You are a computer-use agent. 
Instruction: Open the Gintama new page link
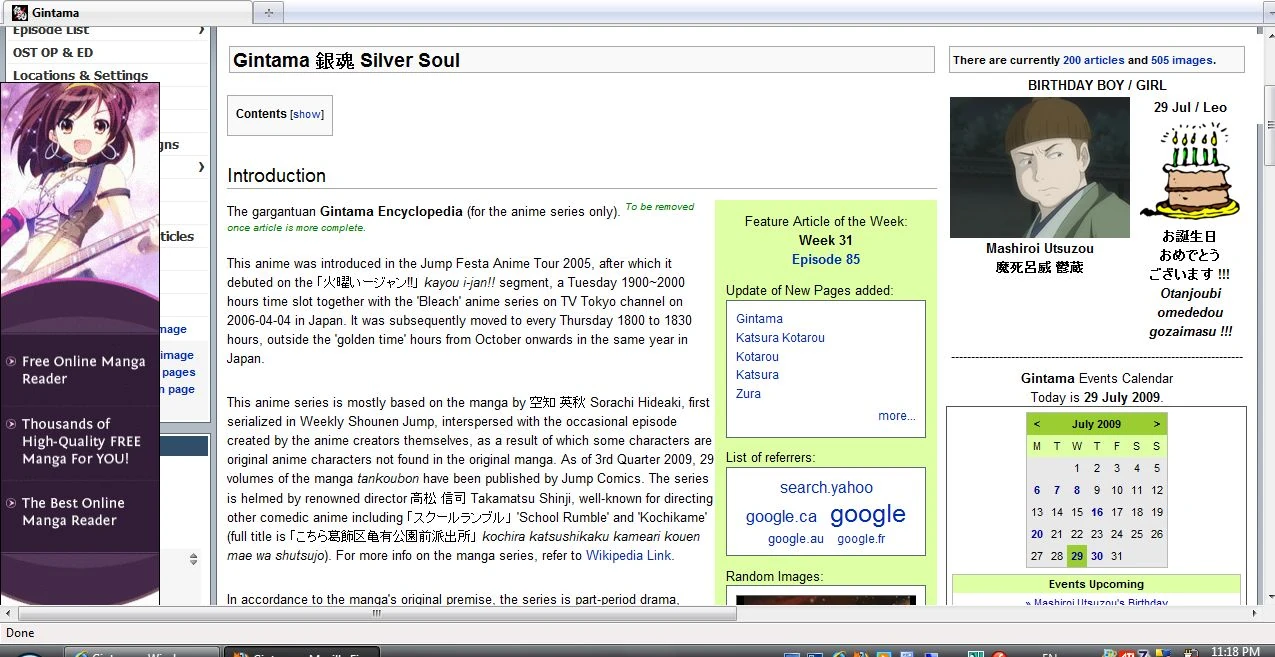[x=759, y=319]
